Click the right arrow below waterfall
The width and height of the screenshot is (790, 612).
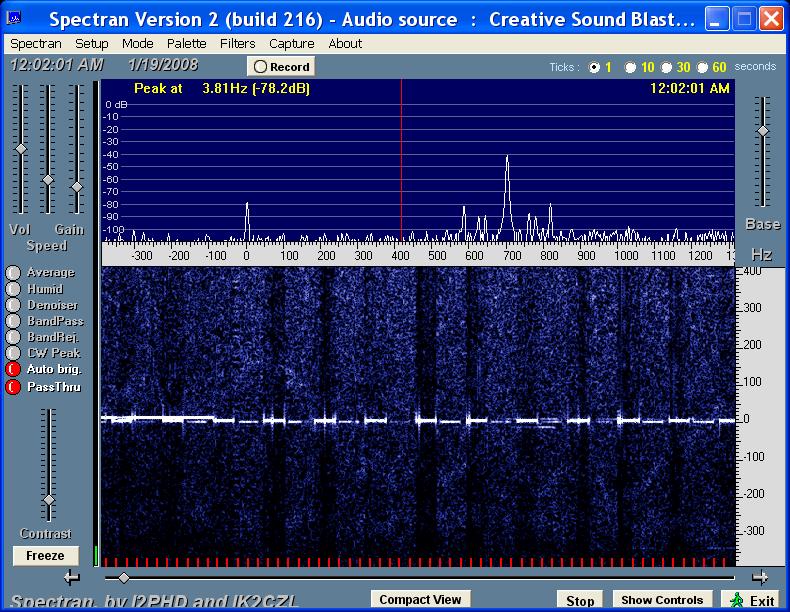click(760, 577)
